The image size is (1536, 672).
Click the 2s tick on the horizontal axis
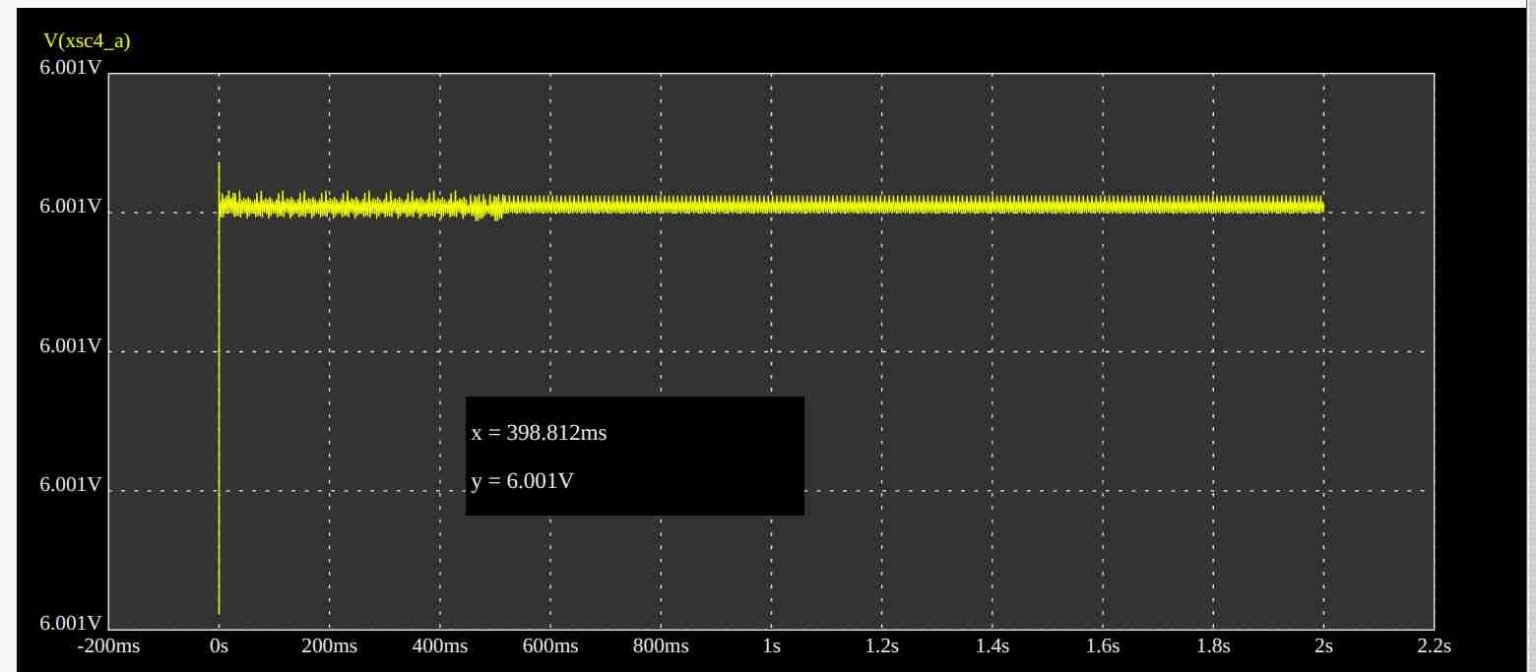(x=1325, y=647)
